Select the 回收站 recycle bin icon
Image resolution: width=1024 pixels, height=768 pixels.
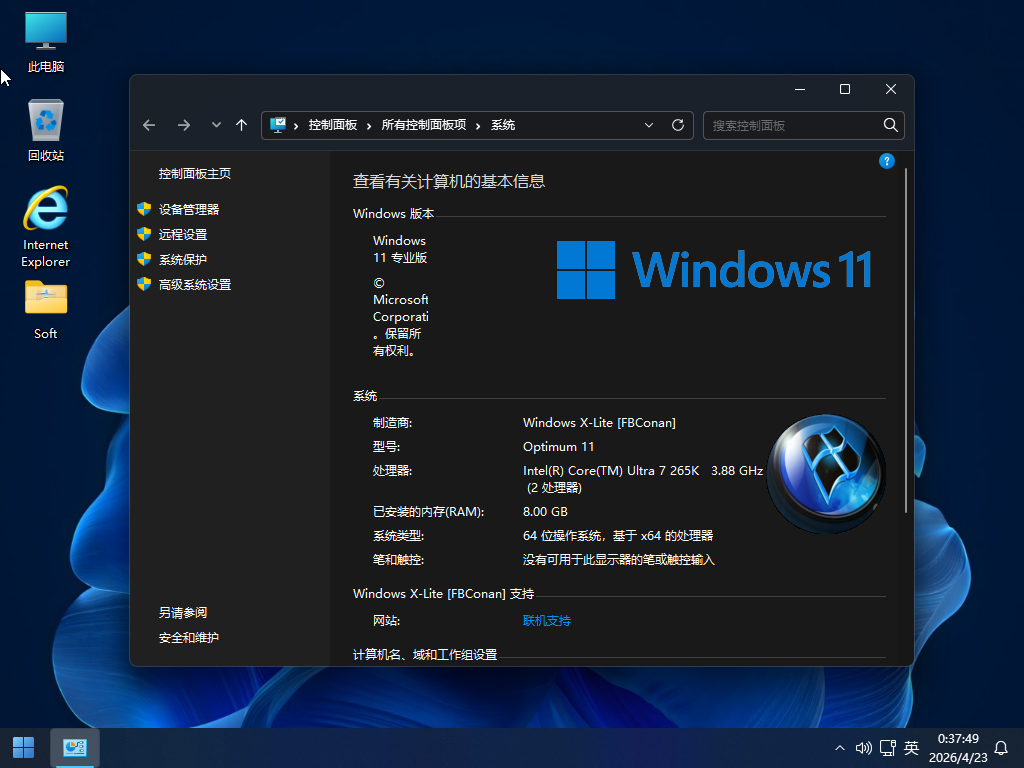click(46, 130)
